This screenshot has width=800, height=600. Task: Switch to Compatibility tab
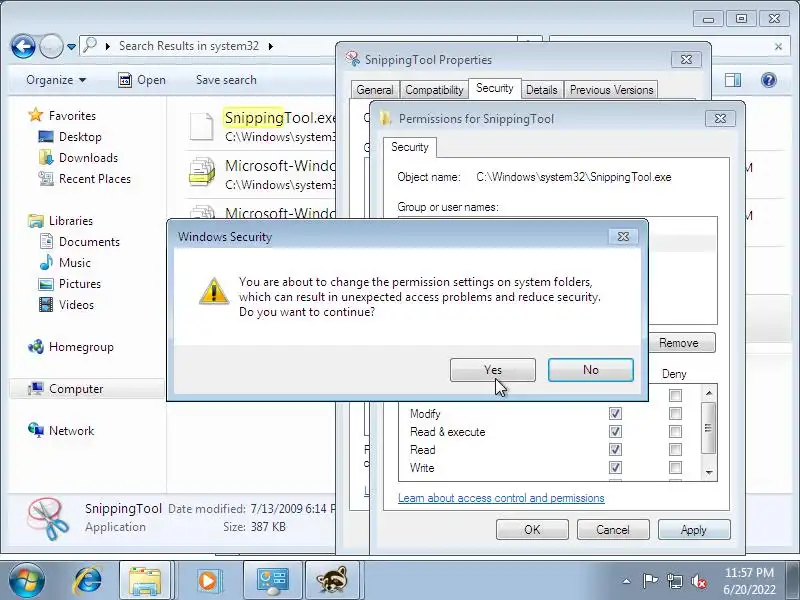point(434,90)
